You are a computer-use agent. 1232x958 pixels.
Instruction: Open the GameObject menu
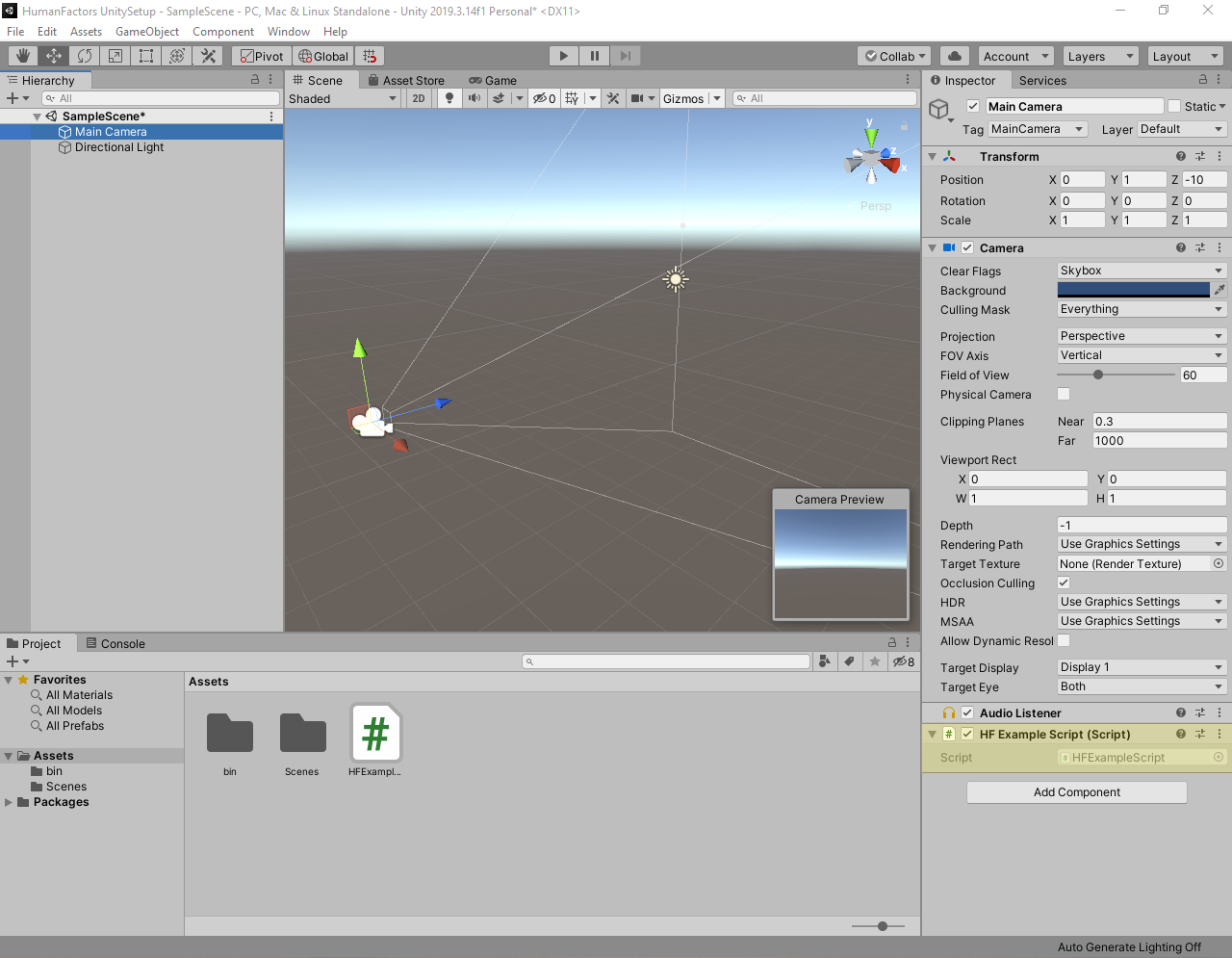tap(147, 32)
